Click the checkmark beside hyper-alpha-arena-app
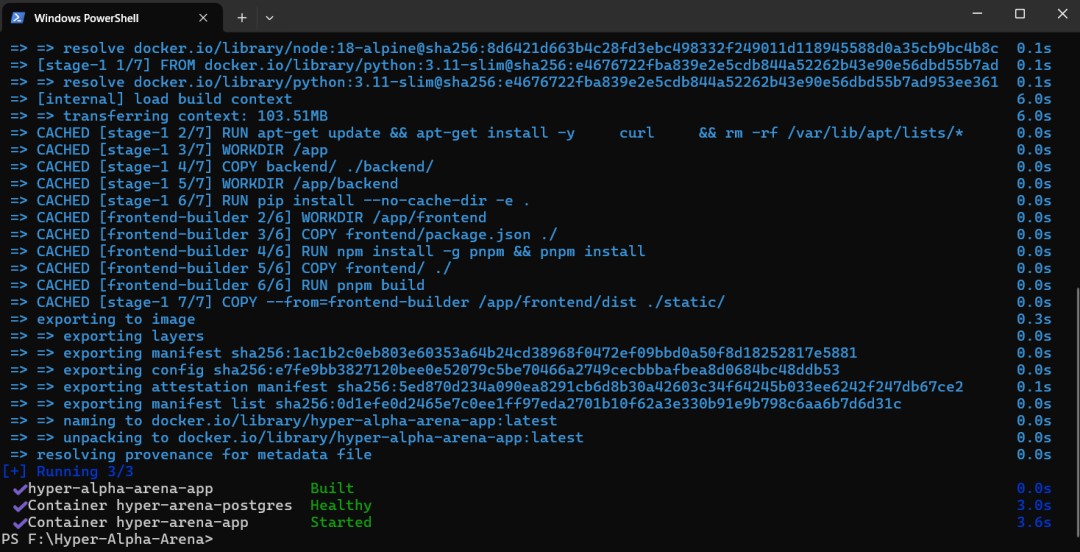Screen dimensions: 1080x552 [19, 488]
